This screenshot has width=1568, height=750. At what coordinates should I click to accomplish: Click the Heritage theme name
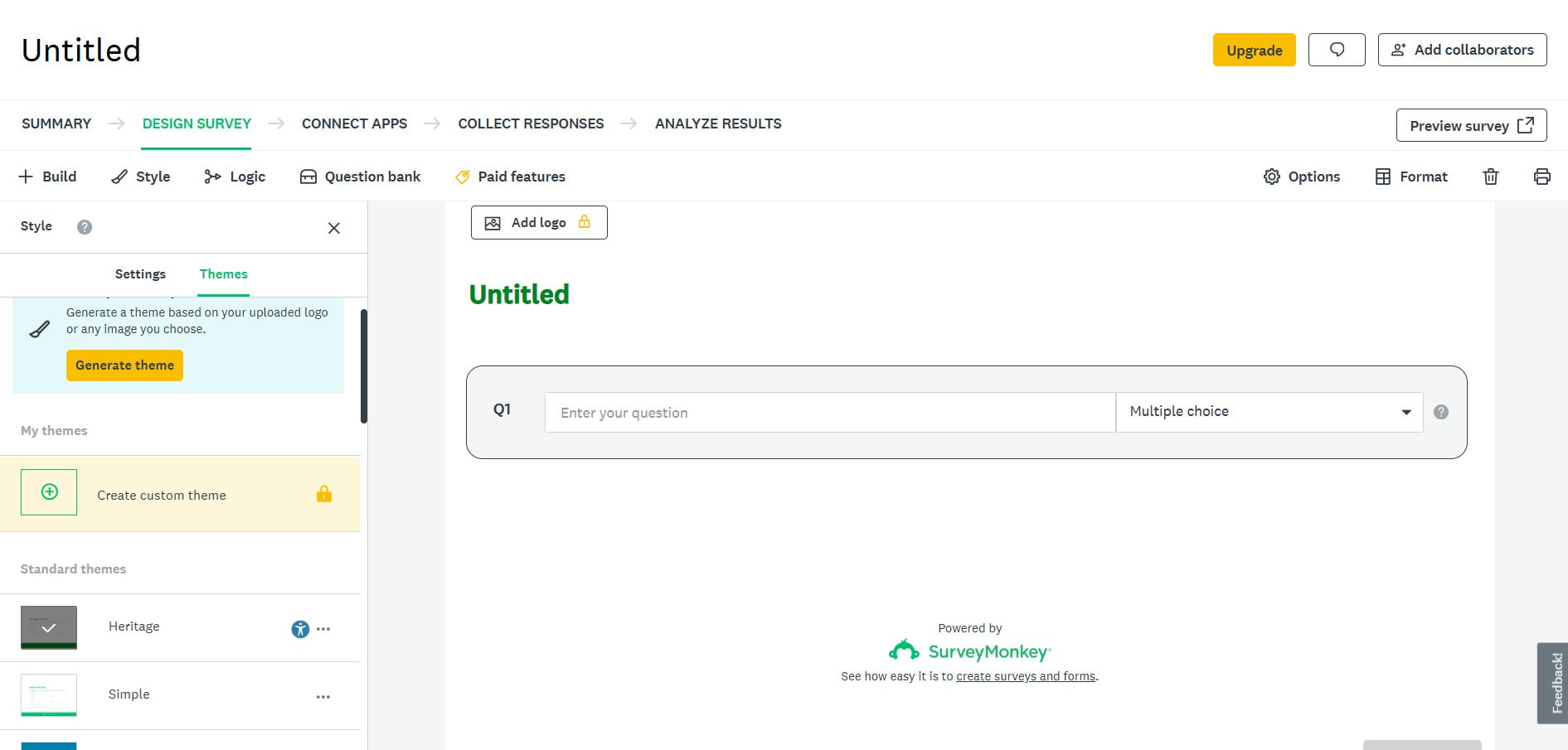click(134, 627)
